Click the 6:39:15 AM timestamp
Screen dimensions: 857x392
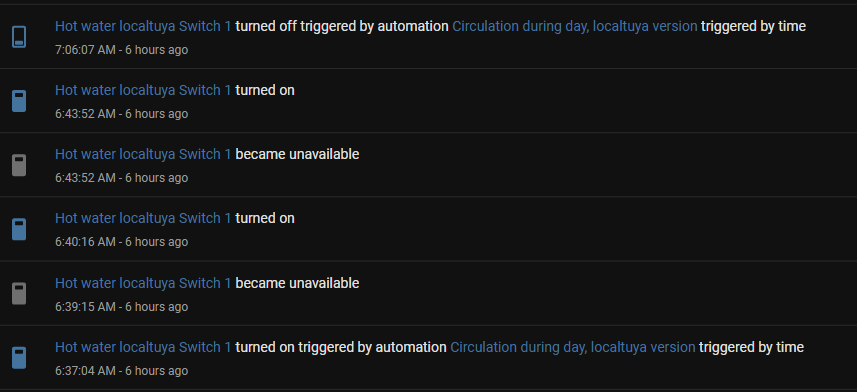(x=85, y=307)
